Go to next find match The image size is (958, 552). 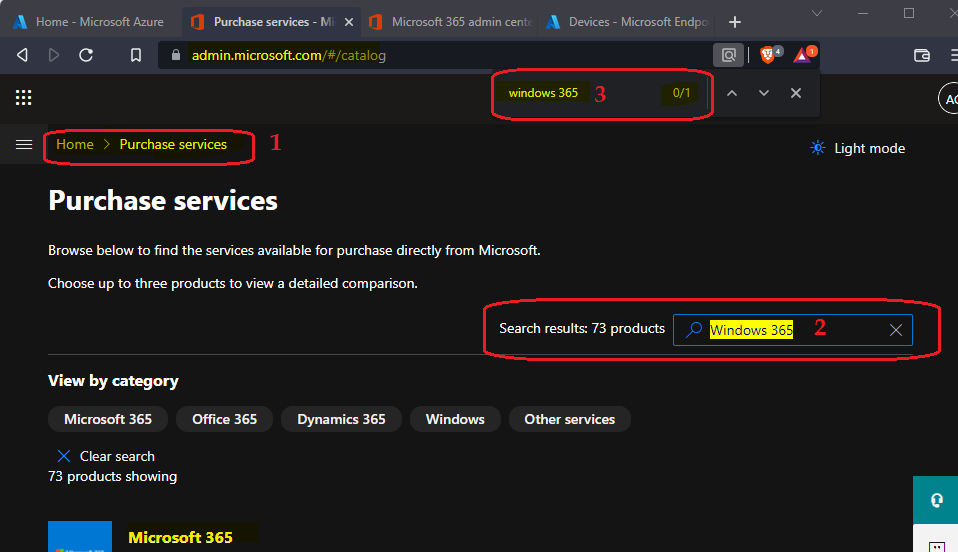click(764, 93)
